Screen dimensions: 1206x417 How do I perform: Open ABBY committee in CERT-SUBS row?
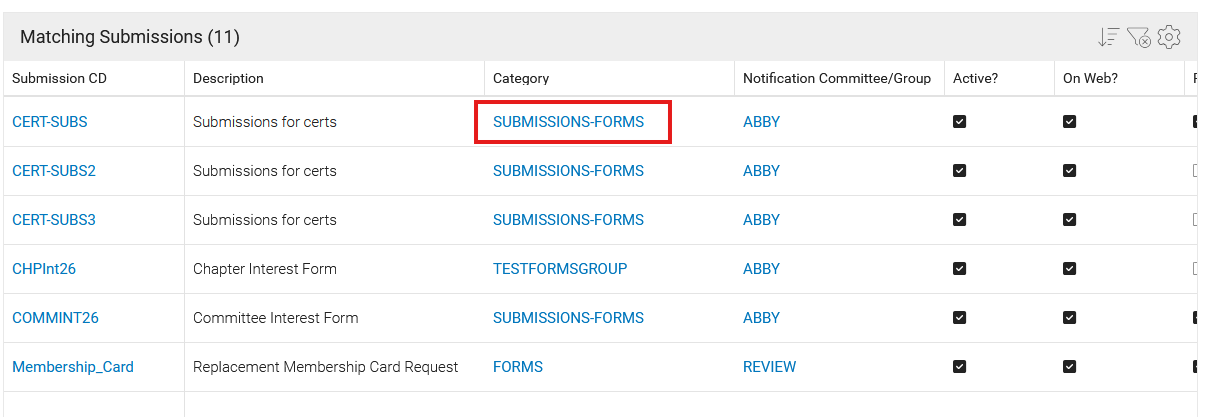tap(761, 122)
